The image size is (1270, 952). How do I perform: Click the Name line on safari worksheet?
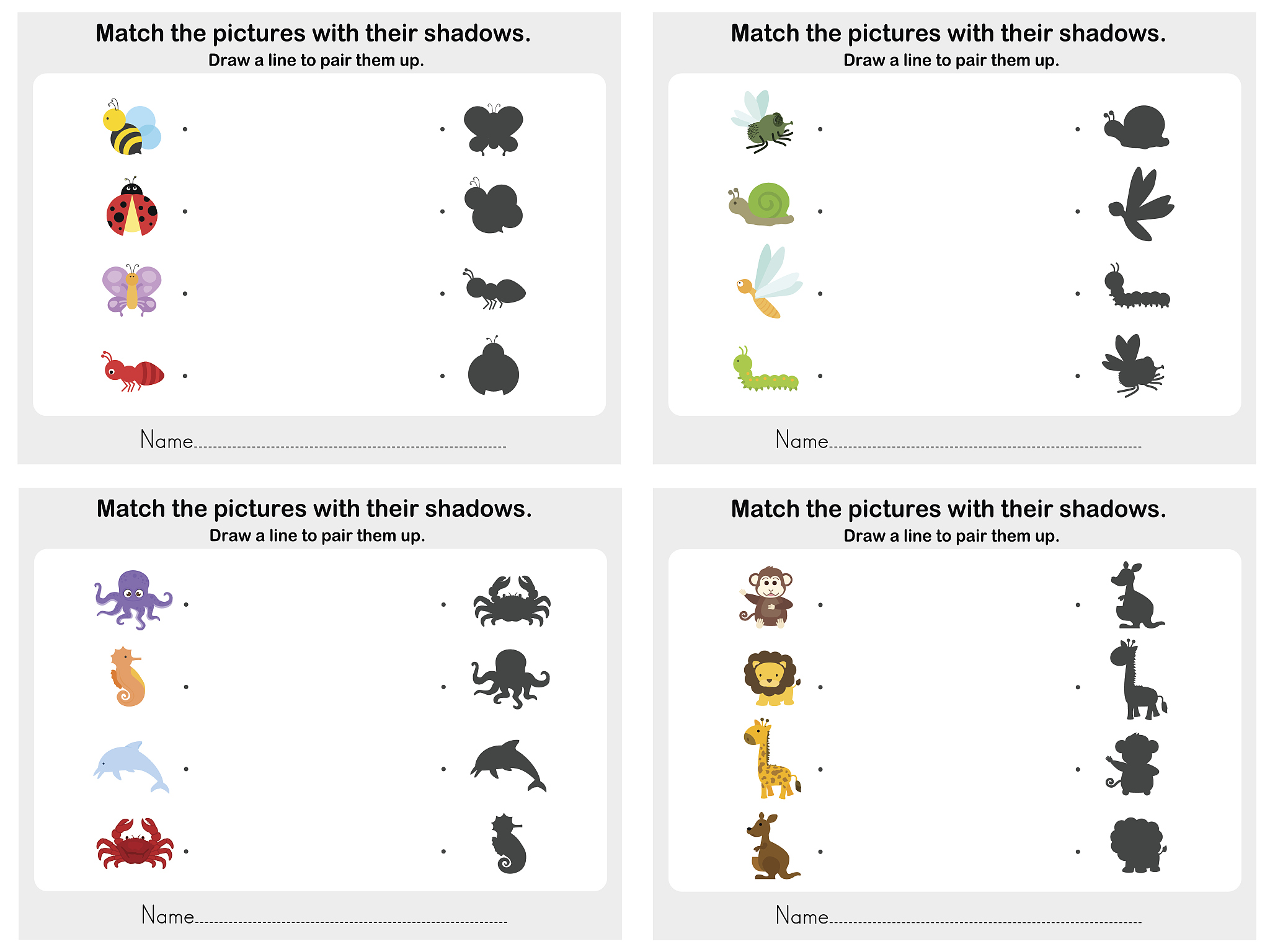click(x=958, y=915)
